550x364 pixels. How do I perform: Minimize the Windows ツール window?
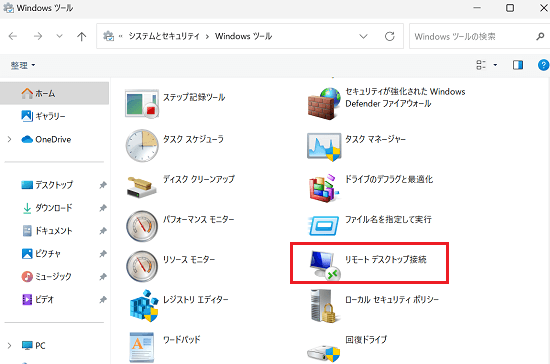[477, 8]
